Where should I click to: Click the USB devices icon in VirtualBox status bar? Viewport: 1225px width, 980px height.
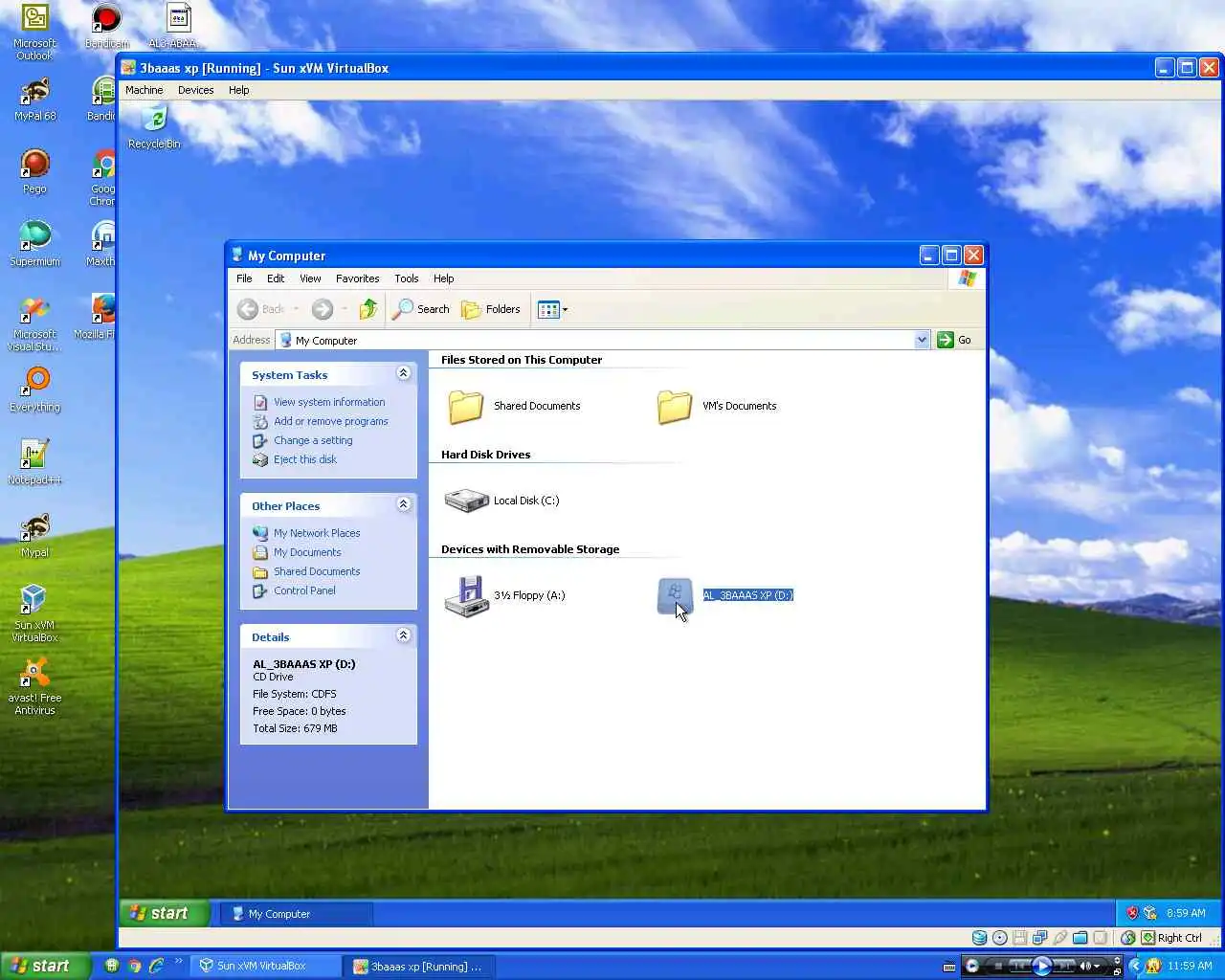point(1059,938)
